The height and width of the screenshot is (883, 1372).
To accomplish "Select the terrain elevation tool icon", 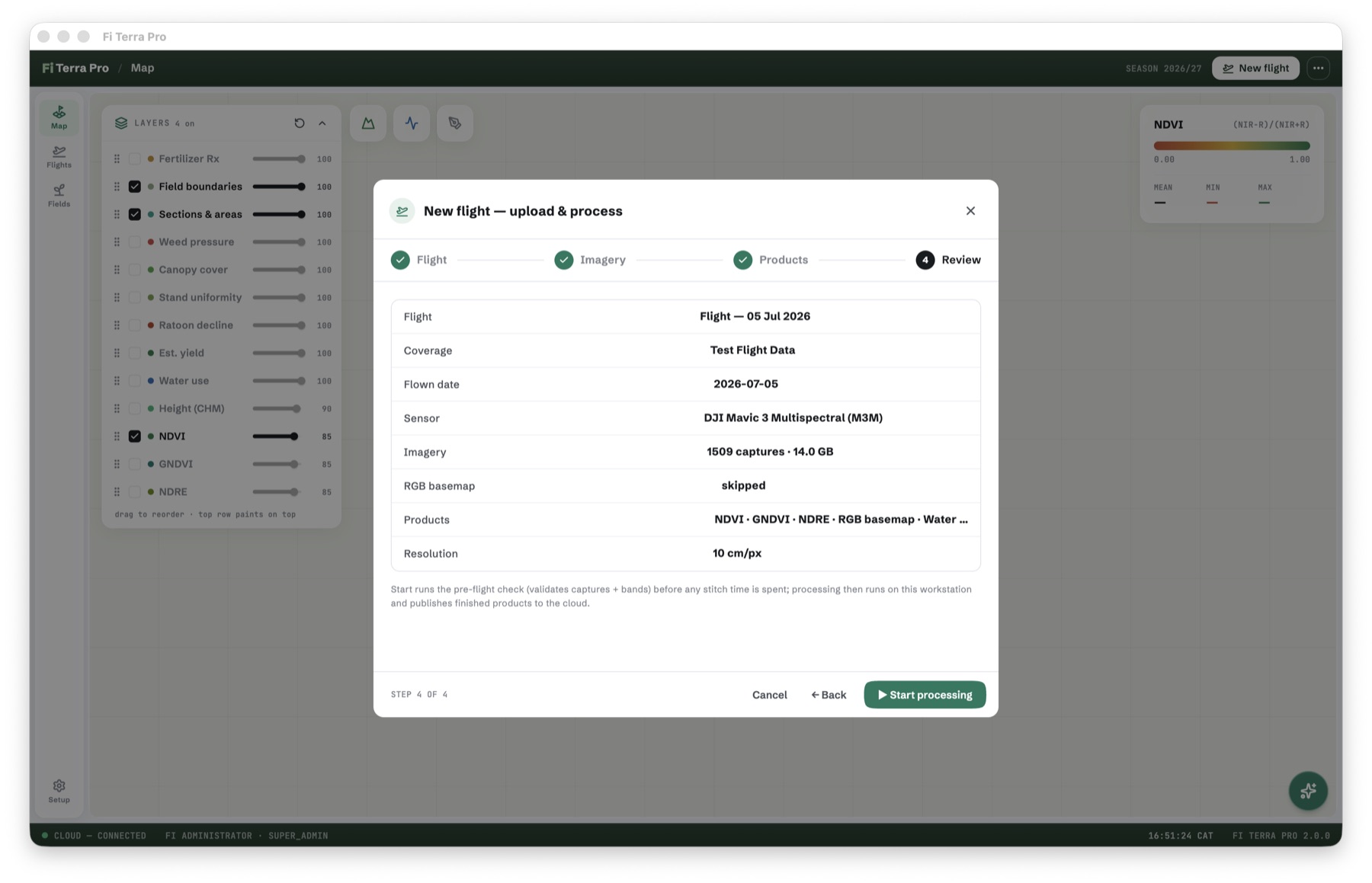I will [x=368, y=123].
